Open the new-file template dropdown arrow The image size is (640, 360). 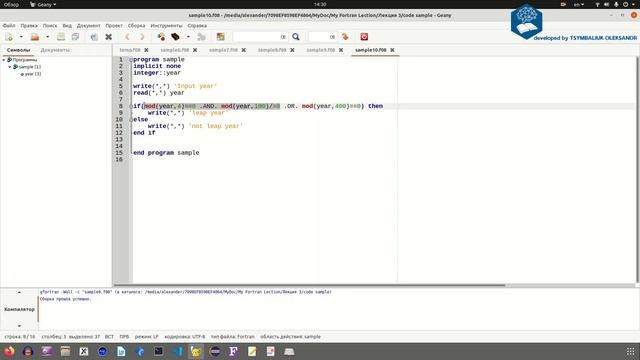[21, 37]
